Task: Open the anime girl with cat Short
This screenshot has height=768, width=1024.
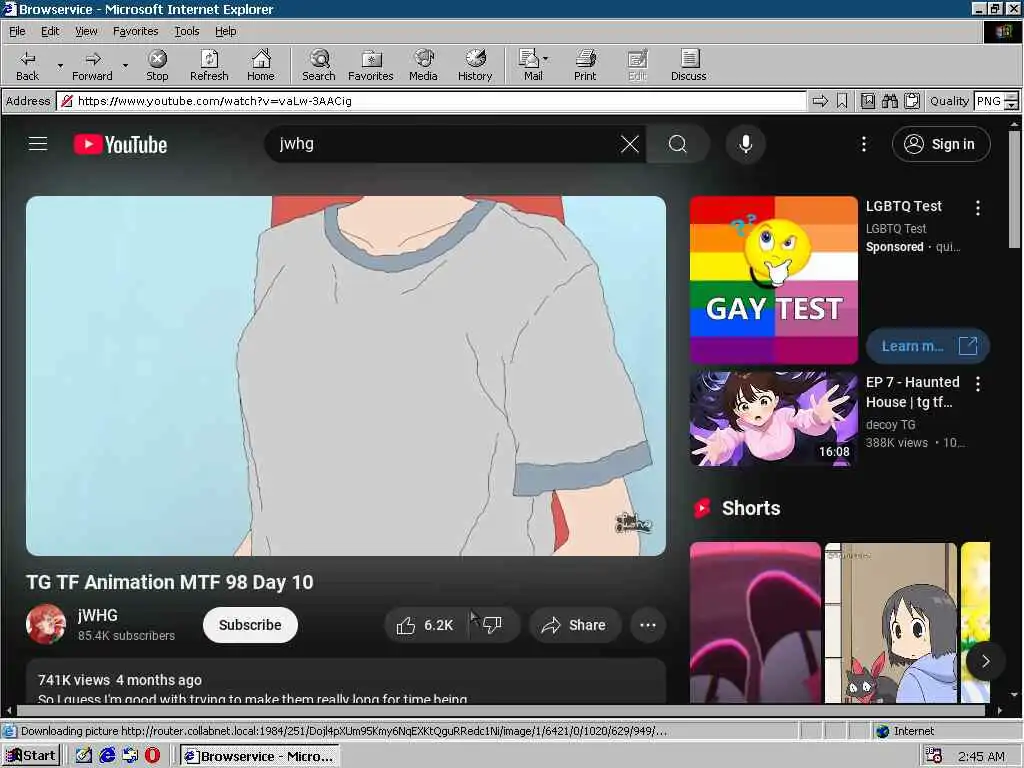Action: [x=891, y=622]
